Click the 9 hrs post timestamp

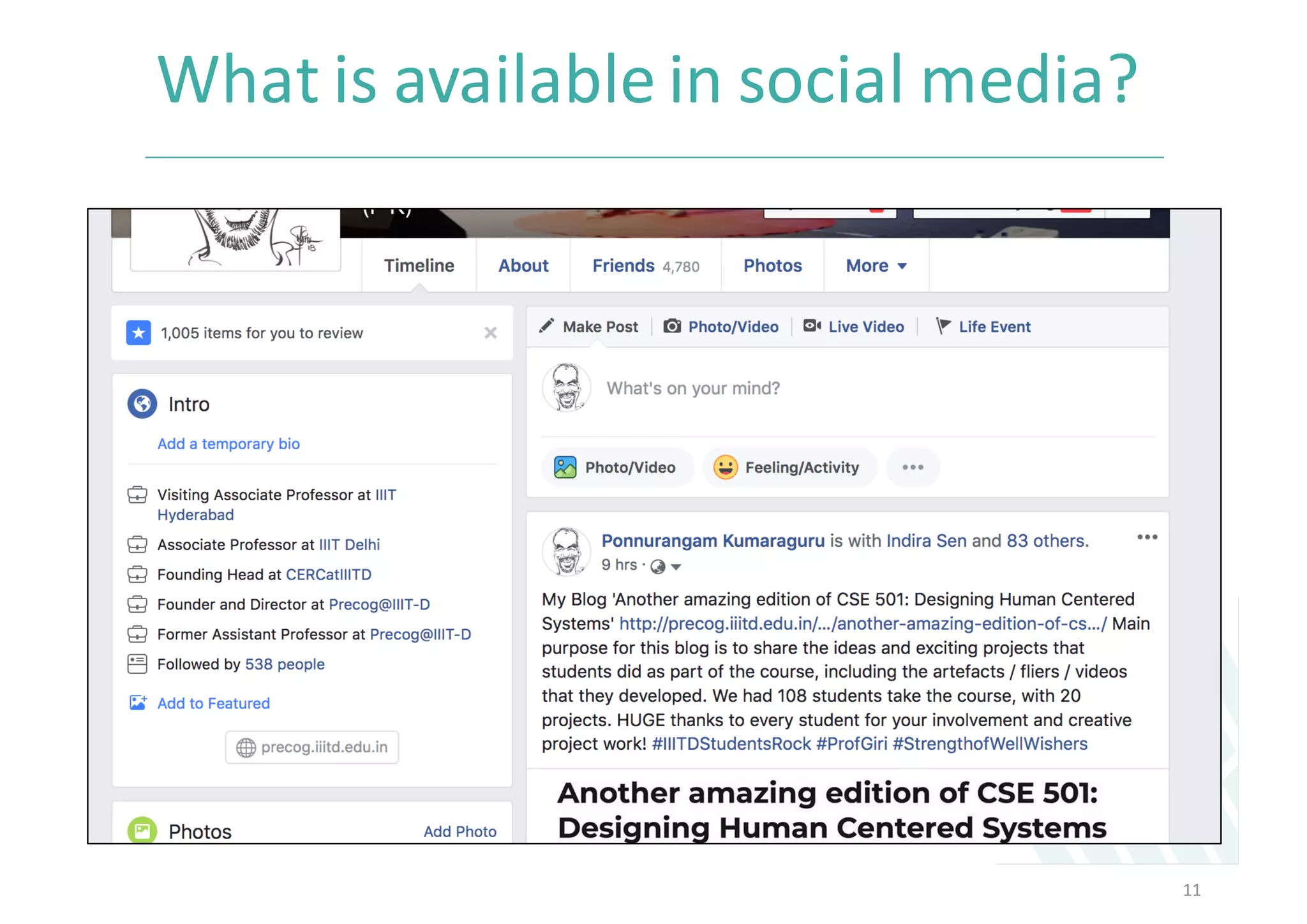[x=619, y=565]
